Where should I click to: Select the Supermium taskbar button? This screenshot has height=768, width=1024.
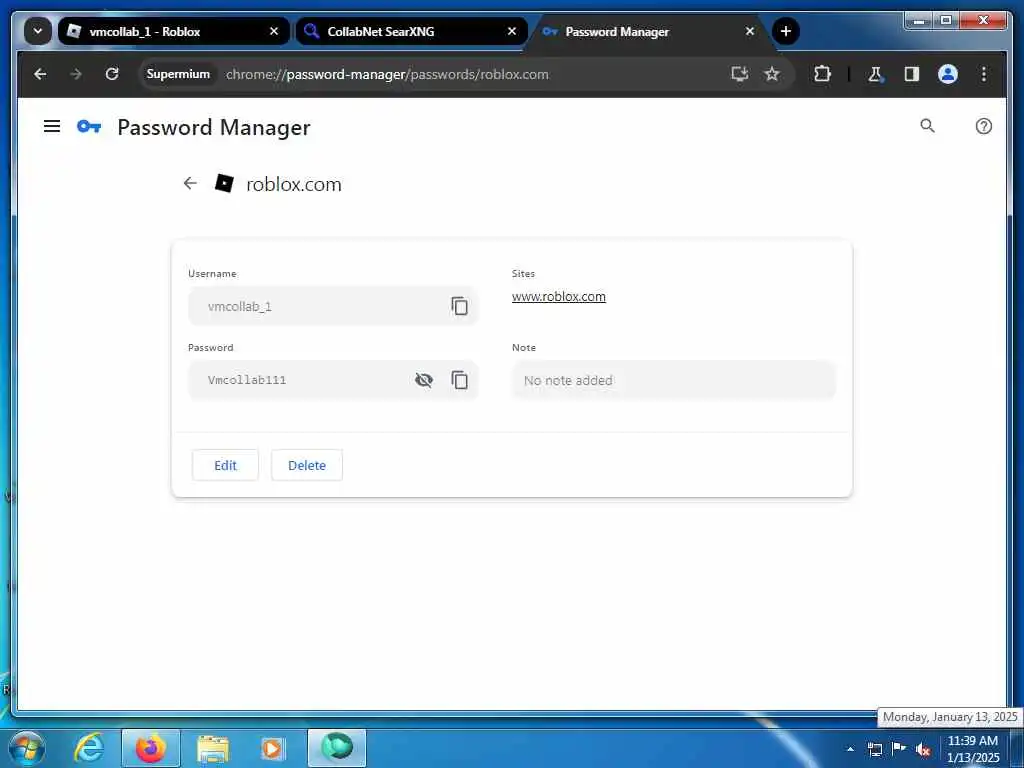point(337,748)
